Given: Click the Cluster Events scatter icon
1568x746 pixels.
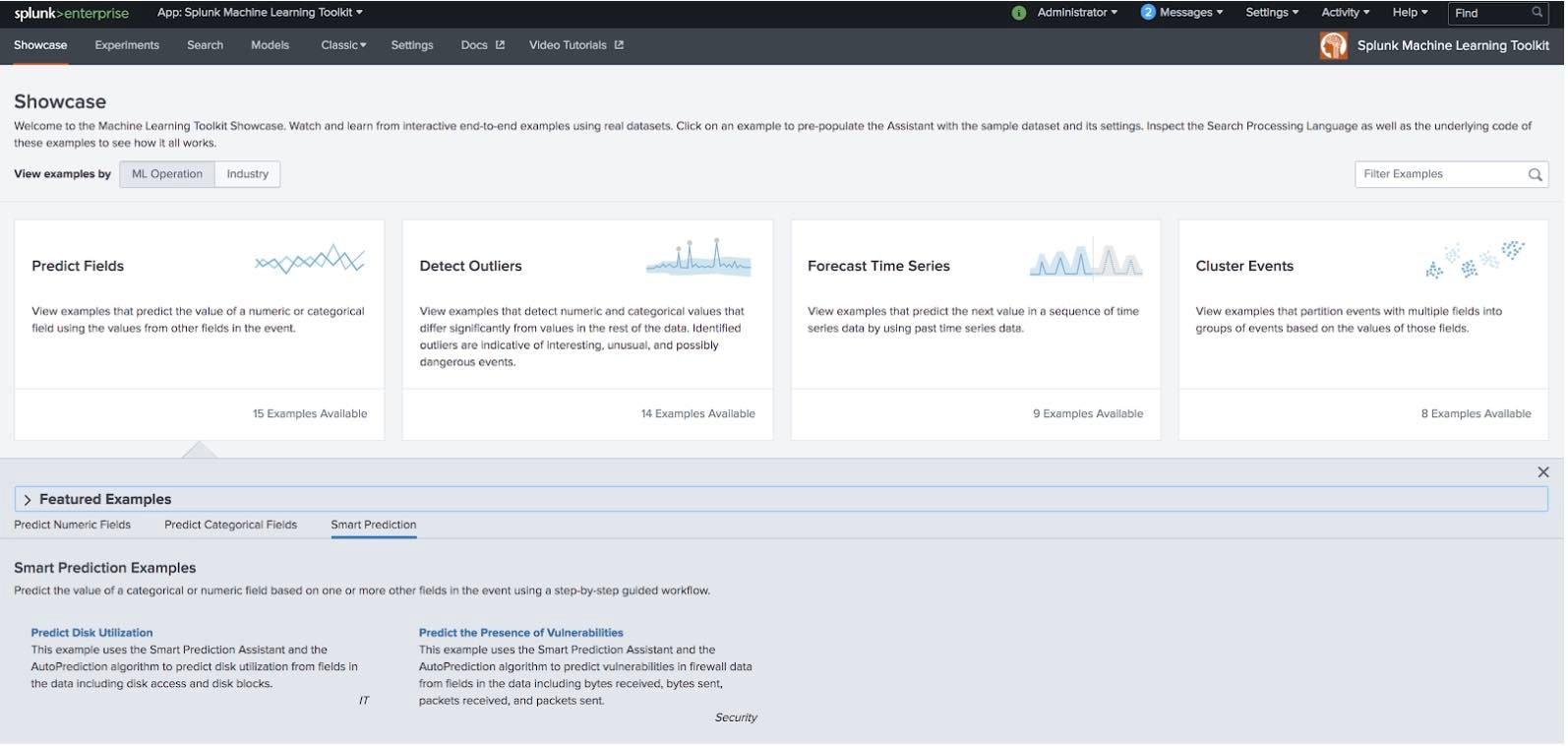Looking at the screenshot, I should click(x=1475, y=260).
